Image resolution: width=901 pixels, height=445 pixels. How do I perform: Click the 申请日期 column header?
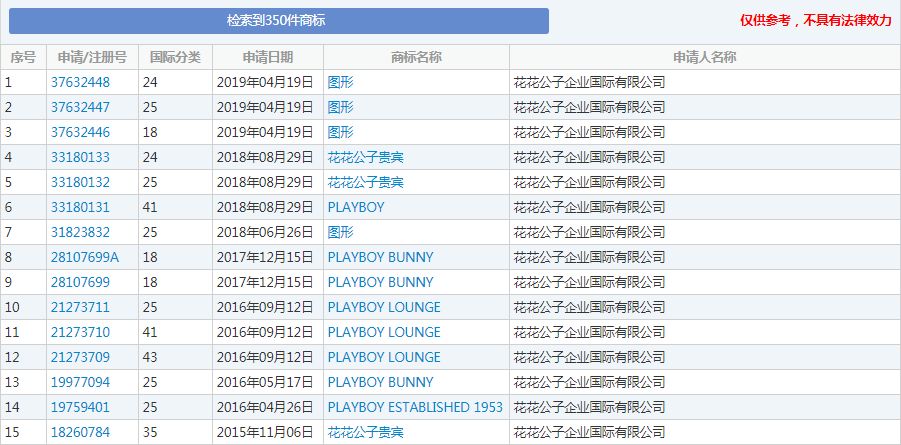pos(268,57)
